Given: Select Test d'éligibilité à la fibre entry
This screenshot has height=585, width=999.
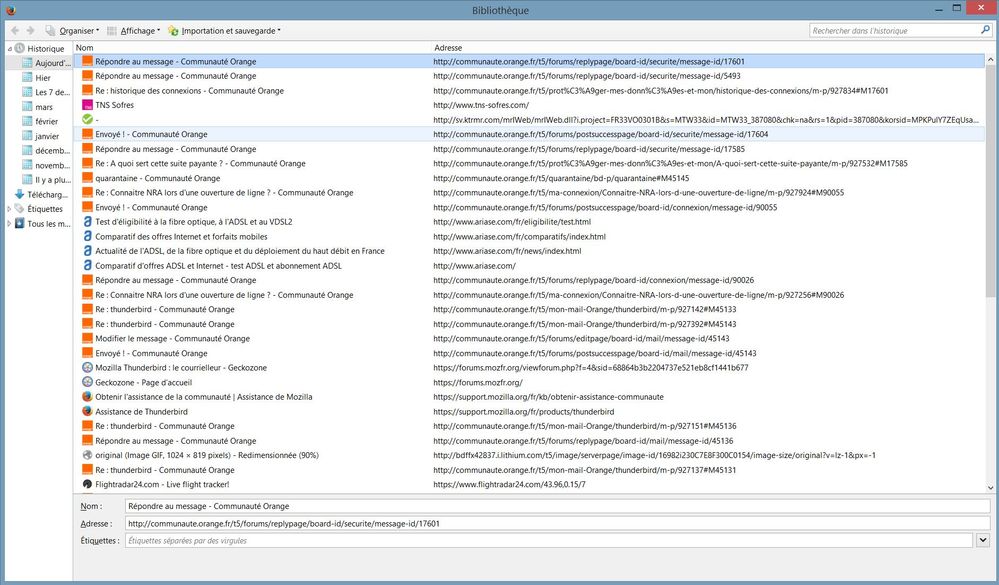Looking at the screenshot, I should coord(529,222).
